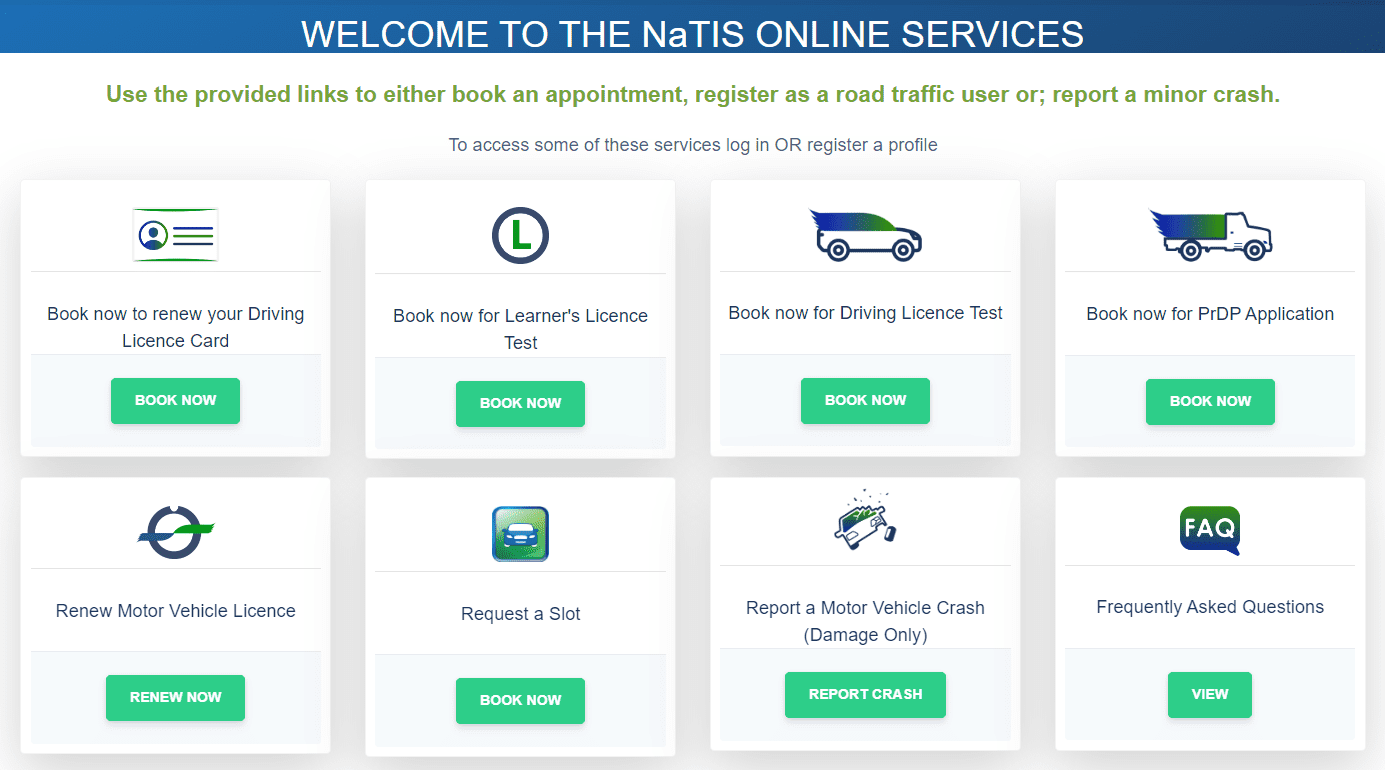Click the Report Crash button
This screenshot has height=770, width=1385.
[865, 694]
